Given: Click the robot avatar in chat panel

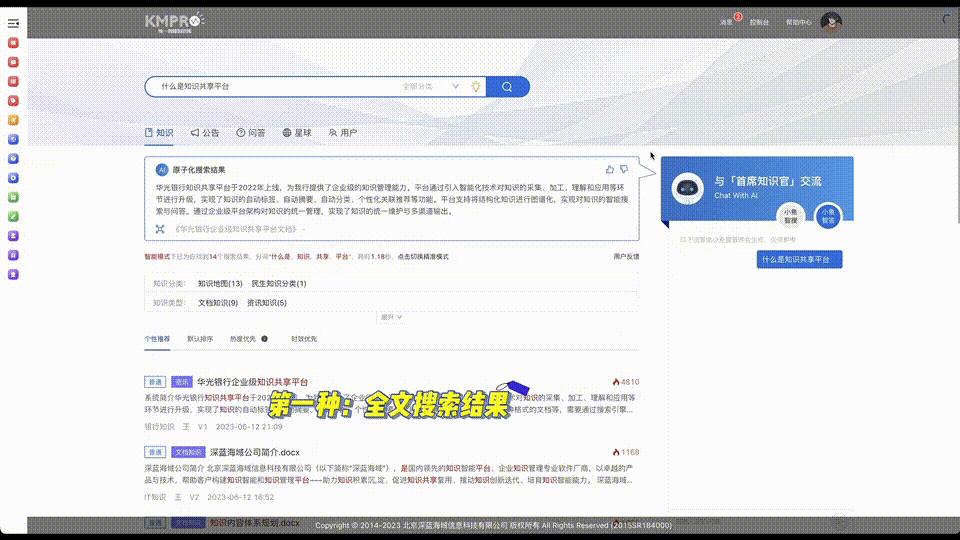Looking at the screenshot, I should click(687, 188).
